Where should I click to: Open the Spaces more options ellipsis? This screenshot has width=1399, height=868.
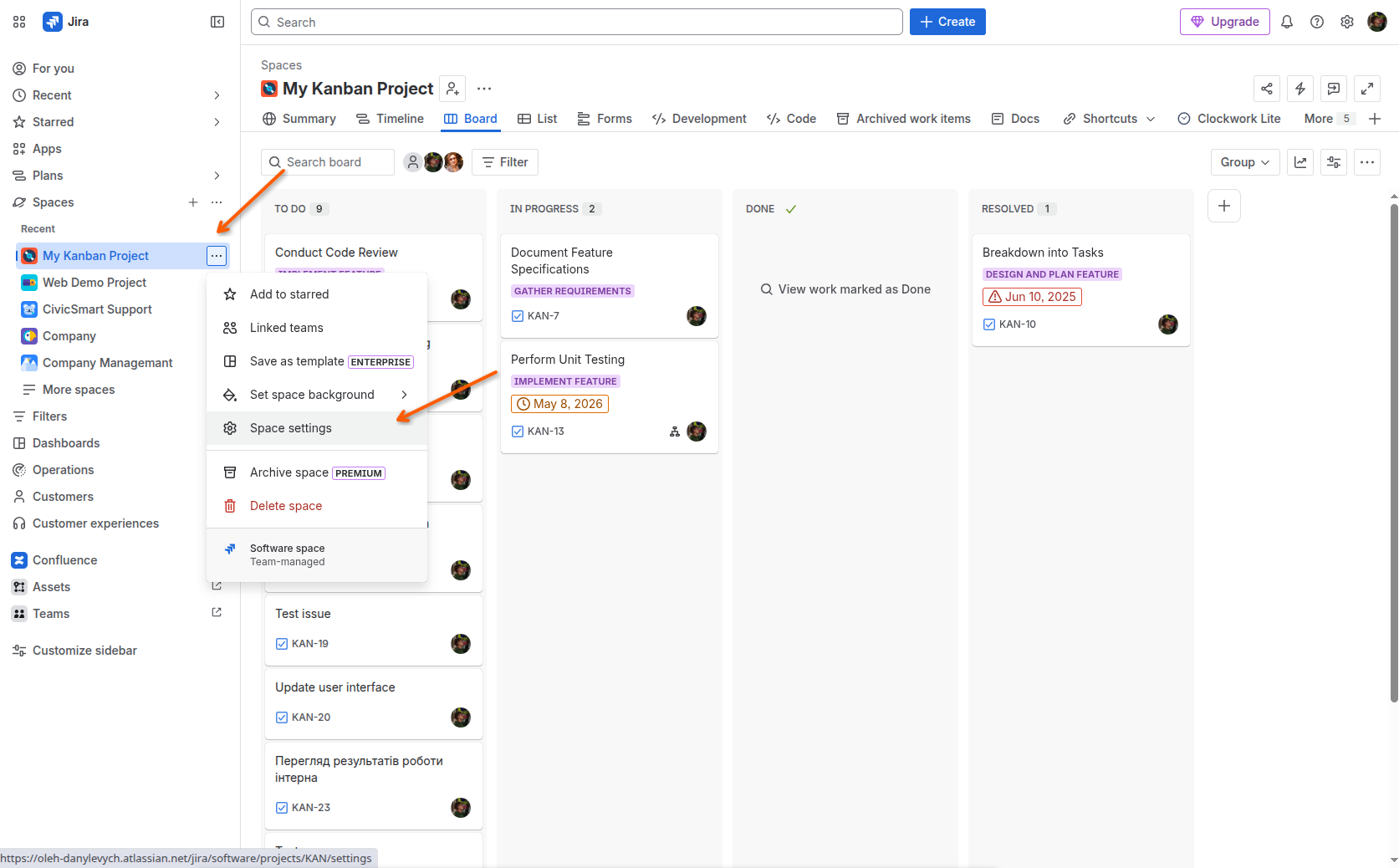tap(217, 202)
